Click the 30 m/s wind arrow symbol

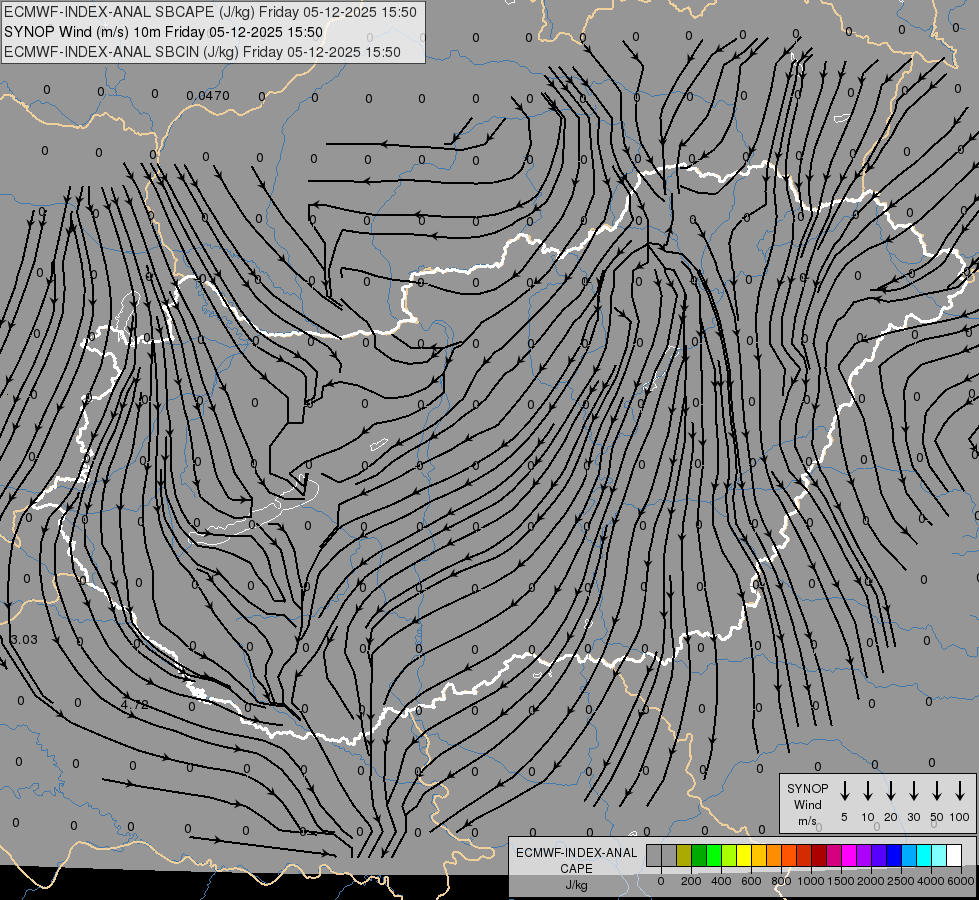[913, 790]
